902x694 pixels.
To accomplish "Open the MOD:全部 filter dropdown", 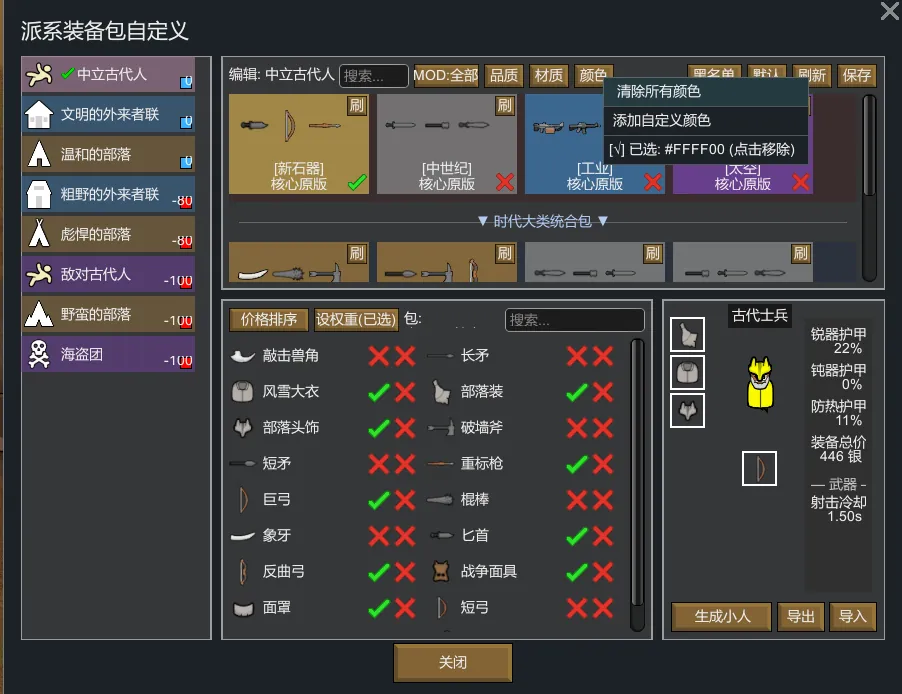I will (x=446, y=76).
